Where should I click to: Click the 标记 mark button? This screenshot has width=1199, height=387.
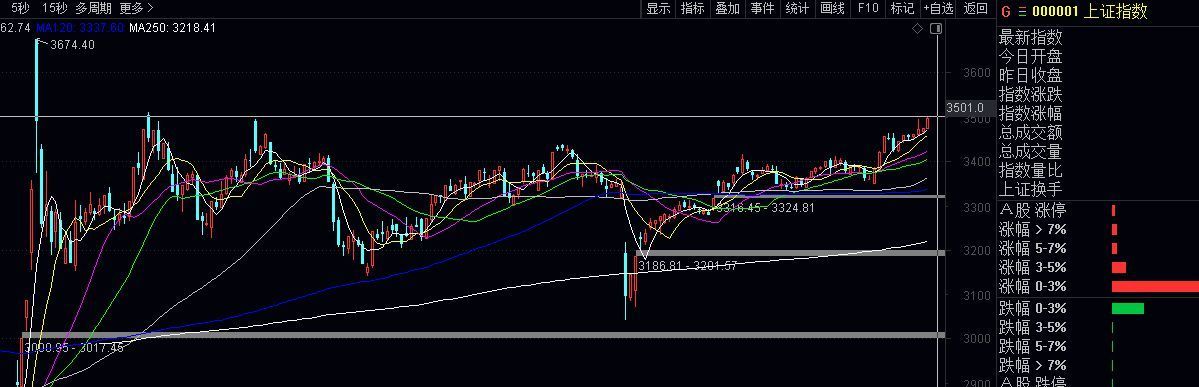[902, 8]
